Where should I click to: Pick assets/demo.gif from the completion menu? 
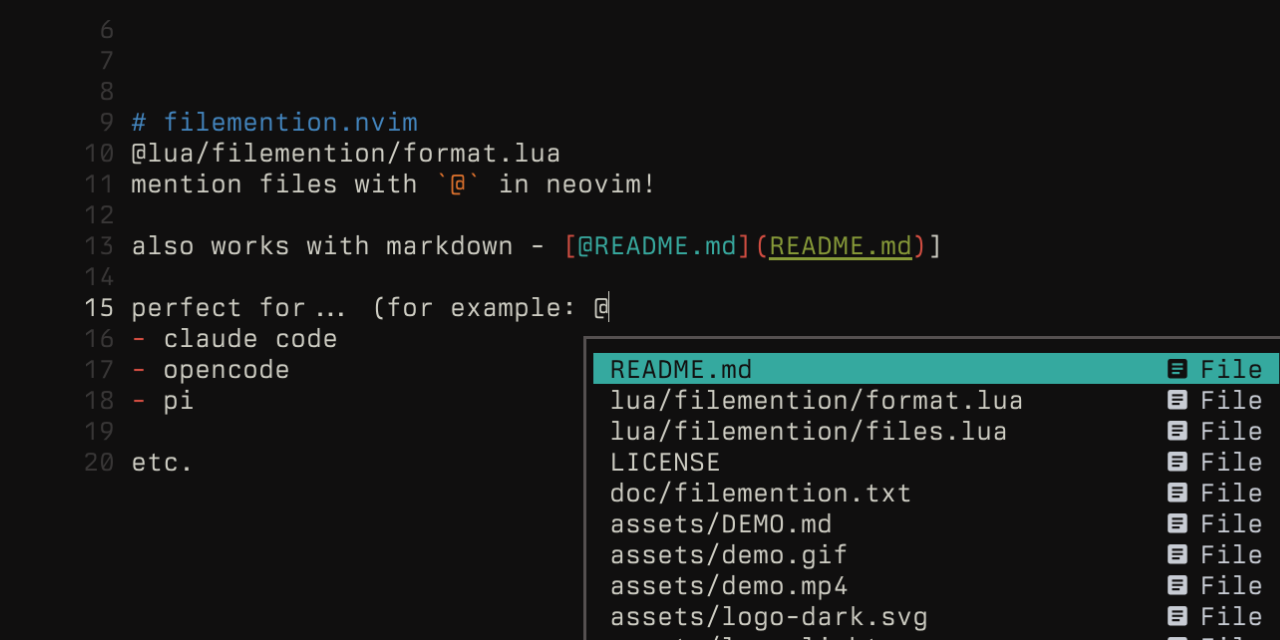(x=936, y=555)
